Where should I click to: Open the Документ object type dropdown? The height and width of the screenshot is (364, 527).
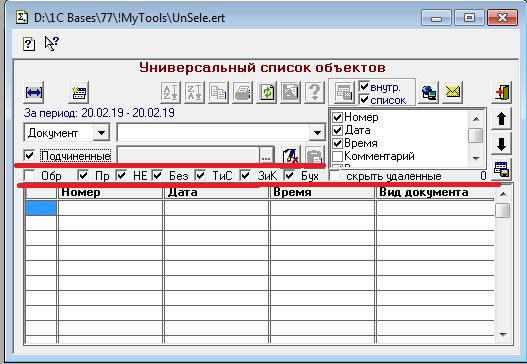[x=101, y=133]
